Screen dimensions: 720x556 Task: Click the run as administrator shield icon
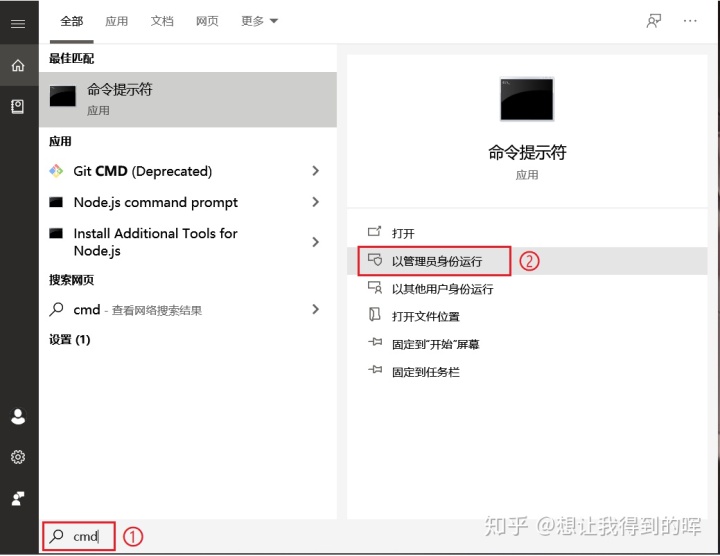click(x=375, y=260)
